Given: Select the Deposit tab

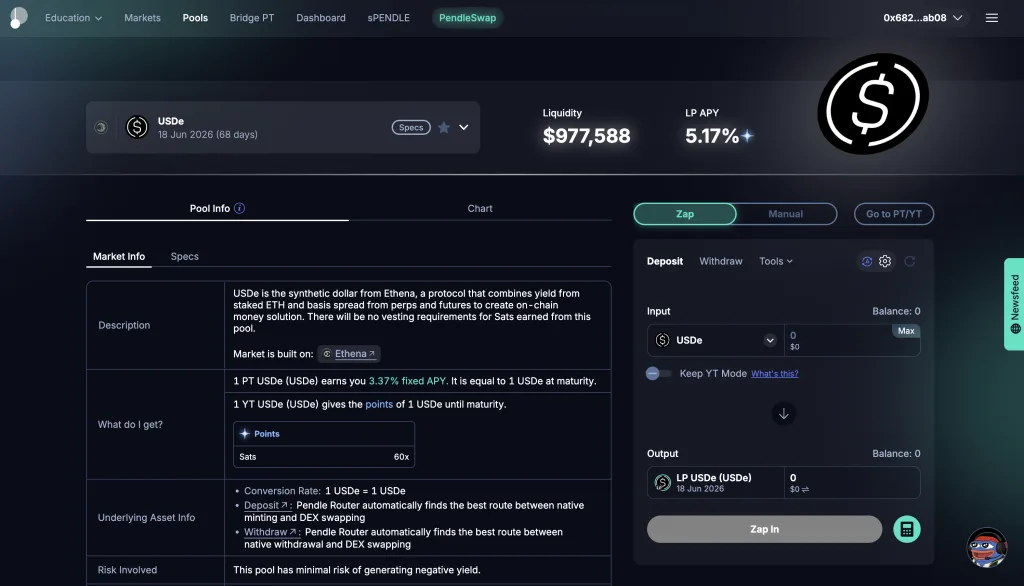Looking at the screenshot, I should pyautogui.click(x=665, y=261).
